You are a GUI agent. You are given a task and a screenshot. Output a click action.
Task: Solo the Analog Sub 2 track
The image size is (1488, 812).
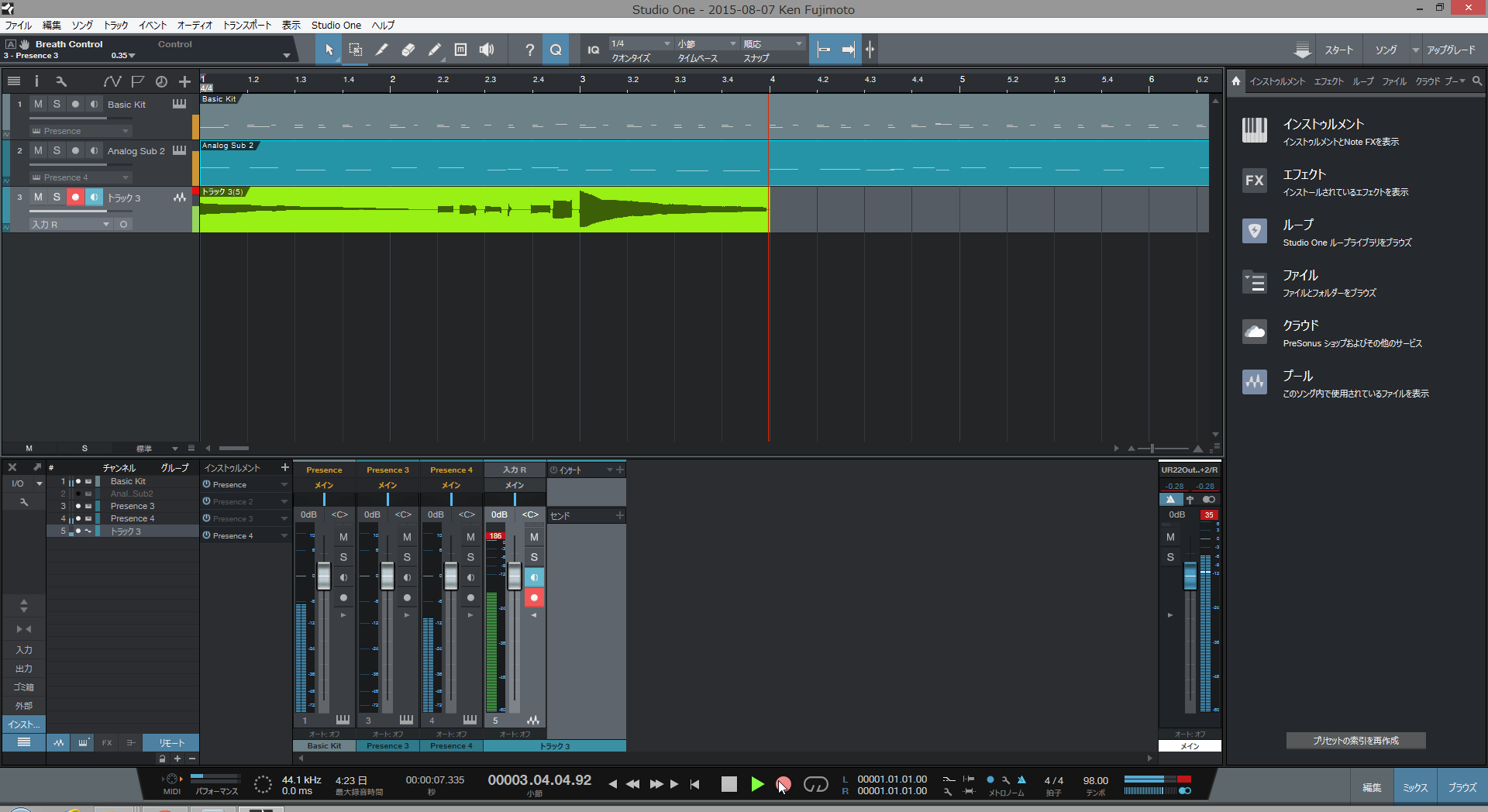[57, 150]
